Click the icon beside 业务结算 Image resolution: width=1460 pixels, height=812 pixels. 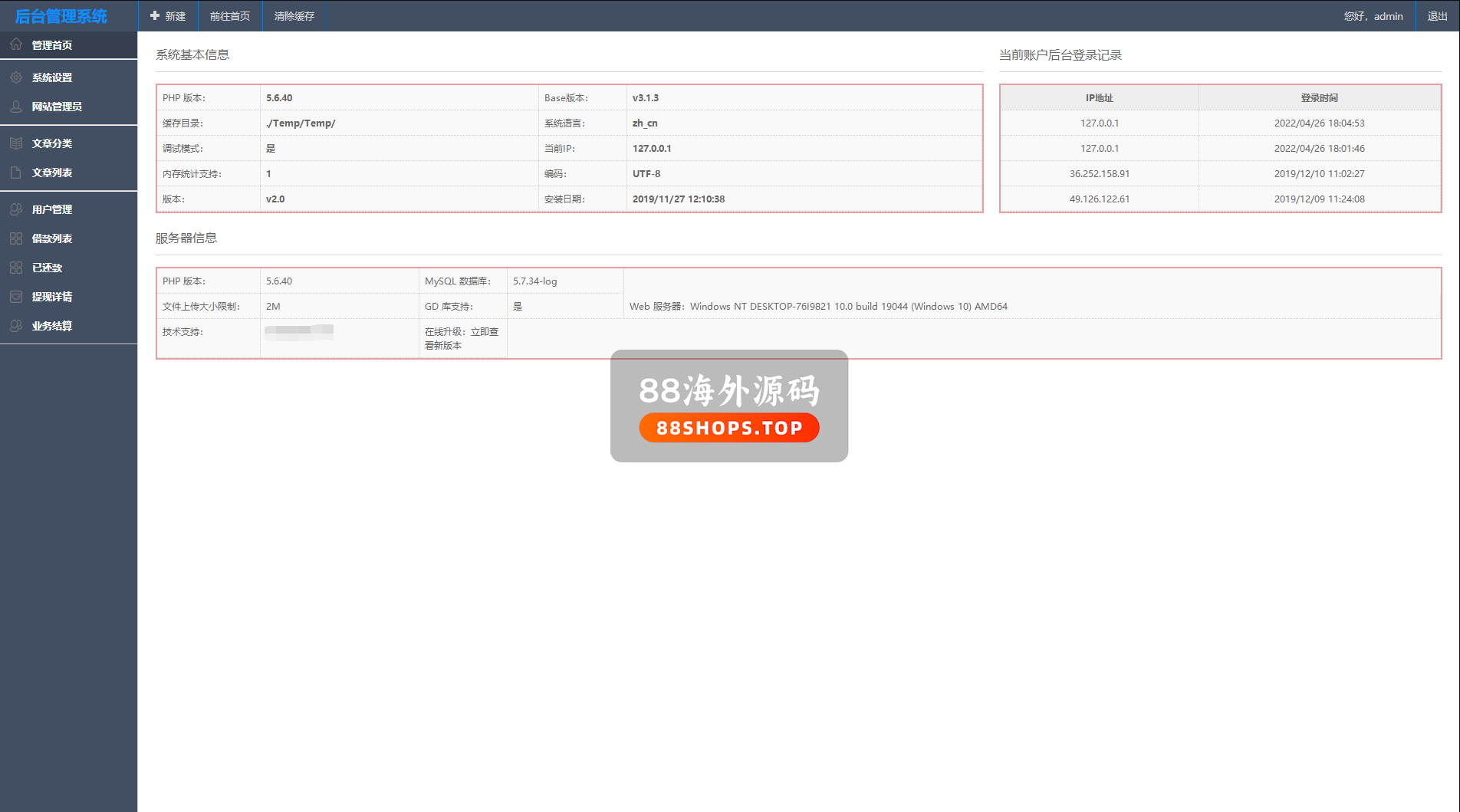pyautogui.click(x=16, y=326)
